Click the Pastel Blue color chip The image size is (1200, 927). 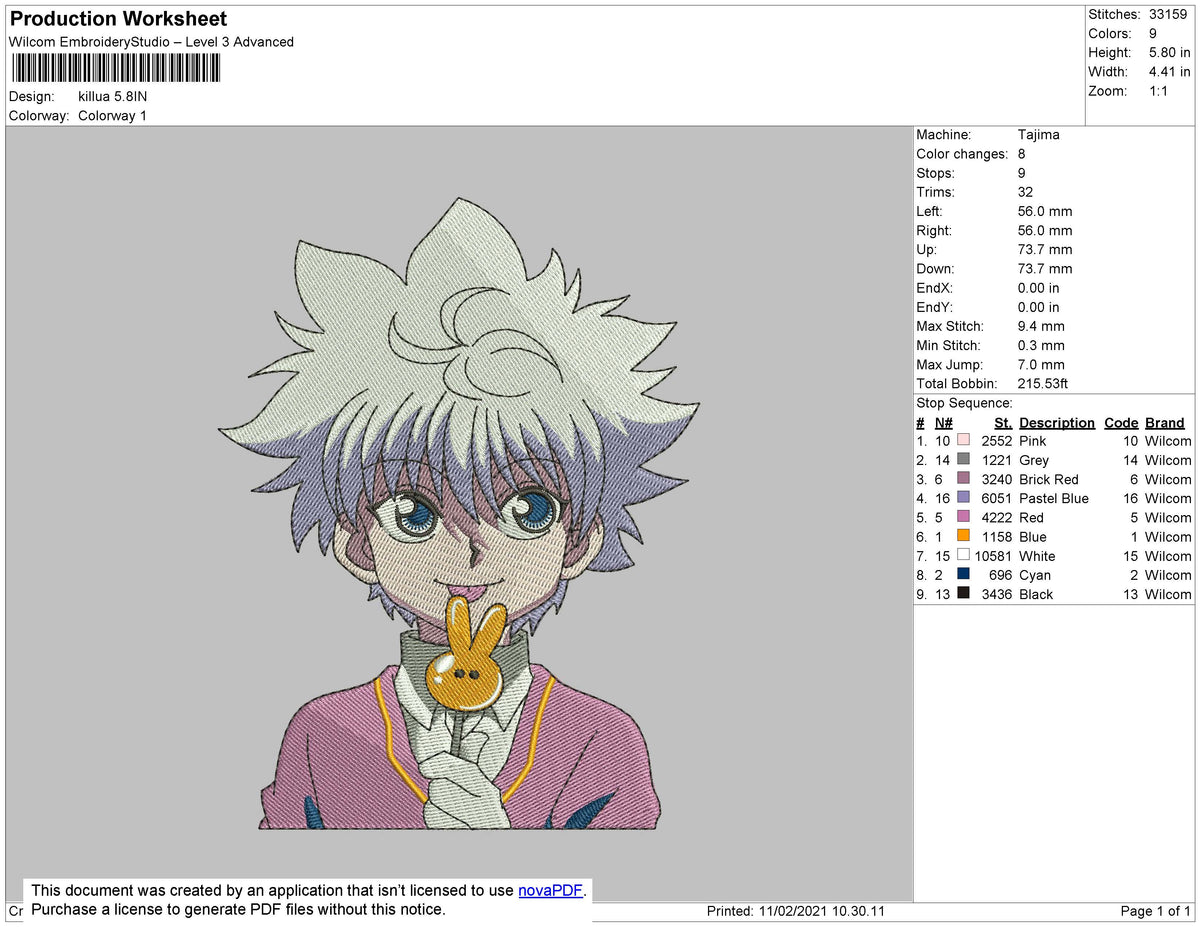pos(963,498)
